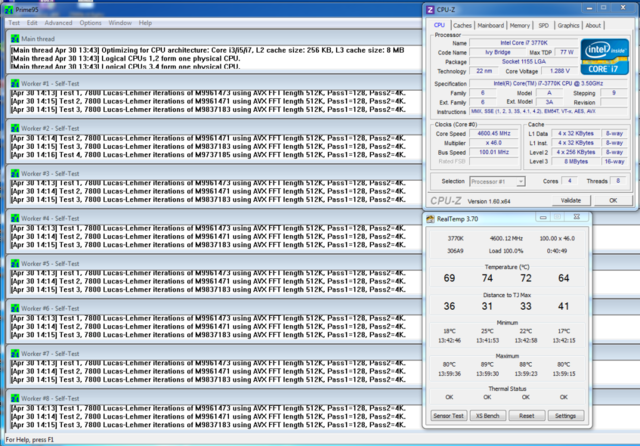Click the 22 nm Technology value
This screenshot has width=640, height=446.
tap(484, 71)
